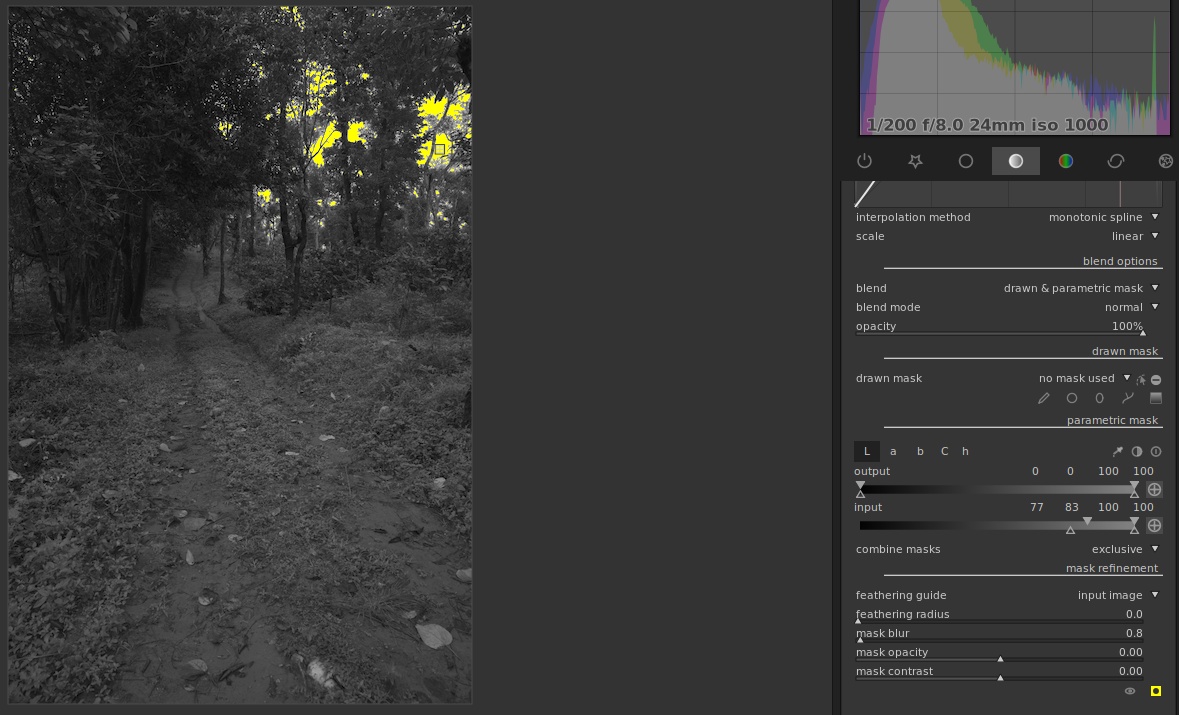Click the mask opacity slider
1179x715 pixels.
coord(1000,658)
